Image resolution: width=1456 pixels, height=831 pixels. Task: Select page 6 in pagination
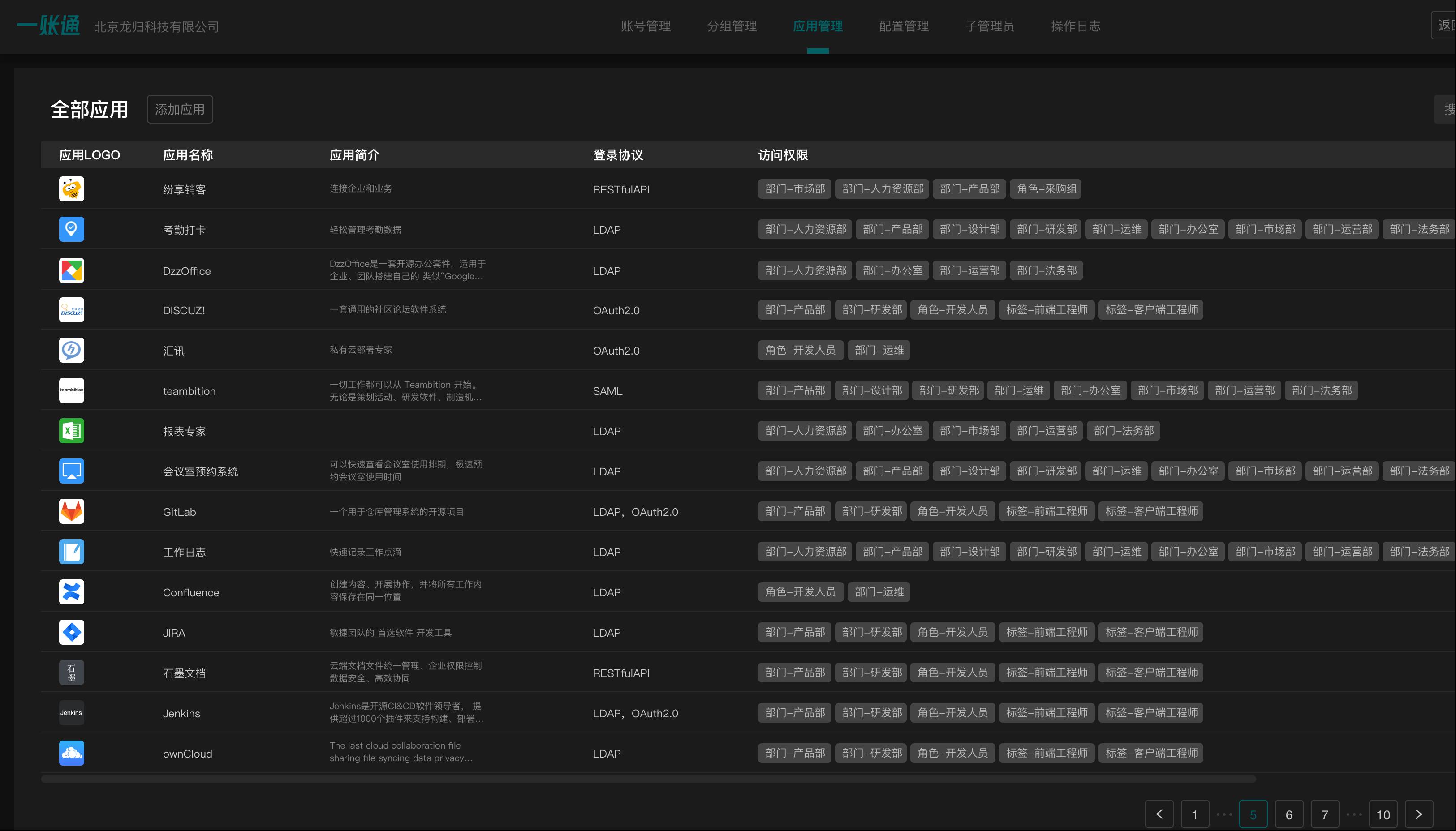point(1289,814)
